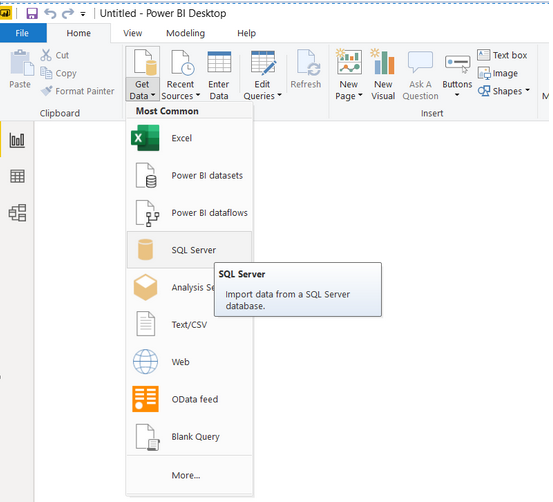
Task: Switch to Report view in sidebar
Action: coord(17,140)
